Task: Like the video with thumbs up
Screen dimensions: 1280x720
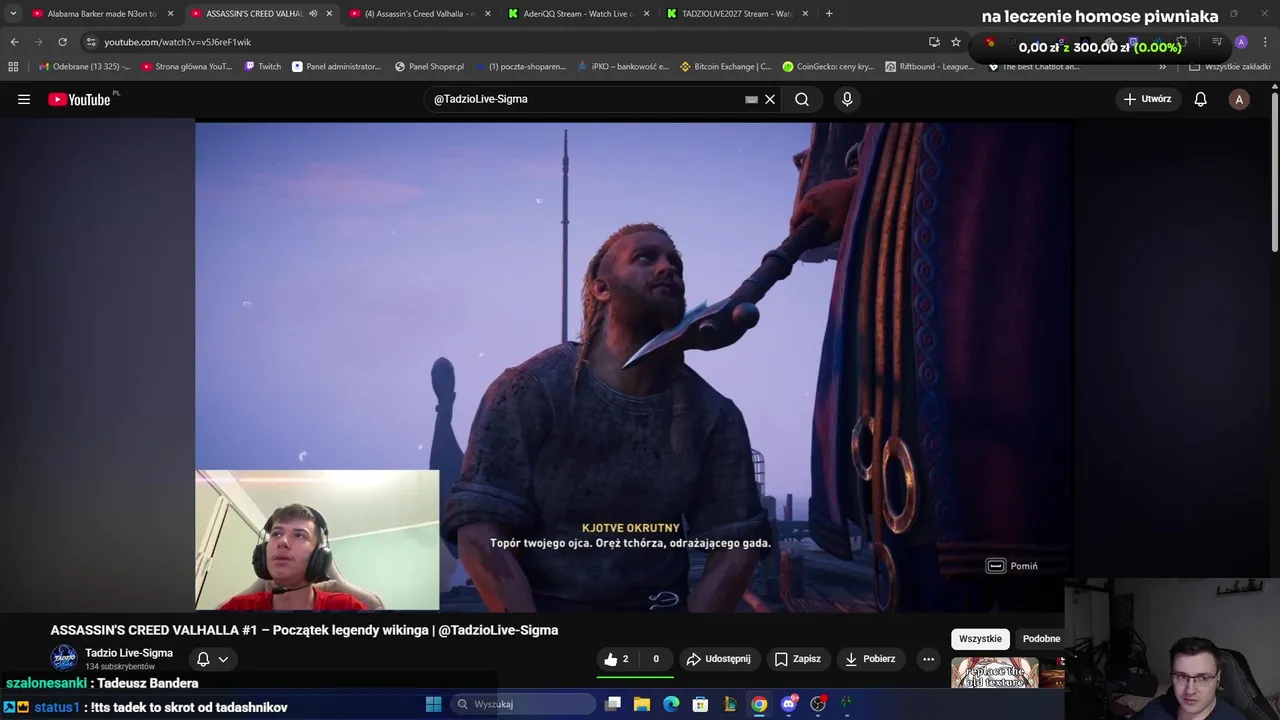Action: coord(619,659)
